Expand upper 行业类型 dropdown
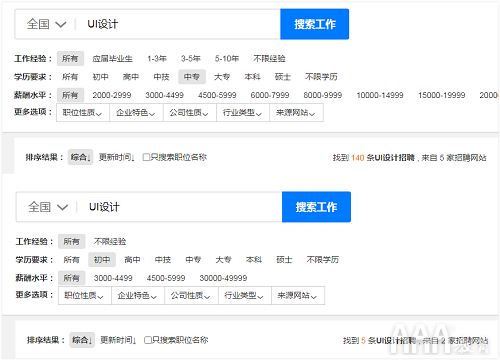 click(x=243, y=113)
